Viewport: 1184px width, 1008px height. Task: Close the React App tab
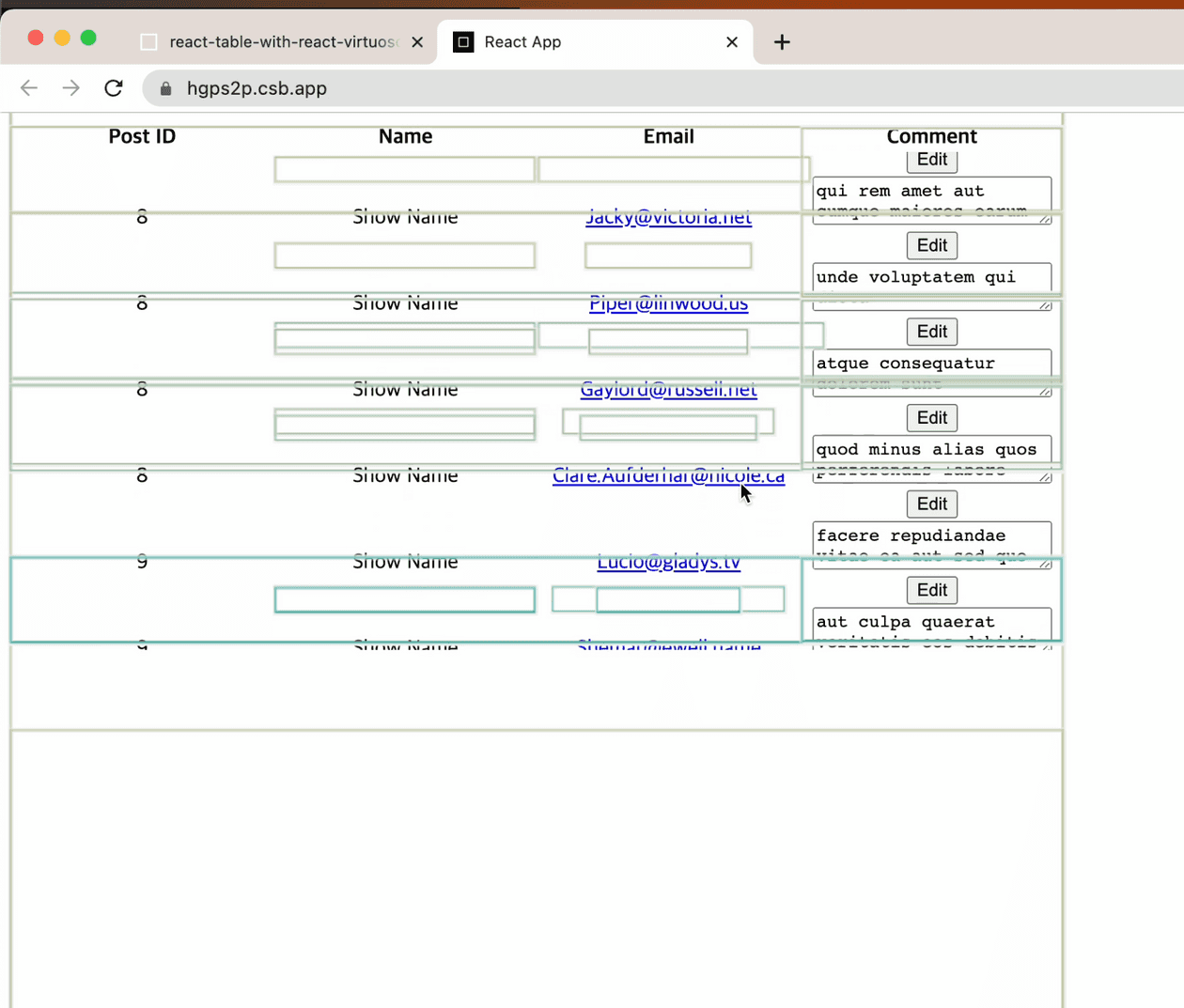click(x=732, y=42)
